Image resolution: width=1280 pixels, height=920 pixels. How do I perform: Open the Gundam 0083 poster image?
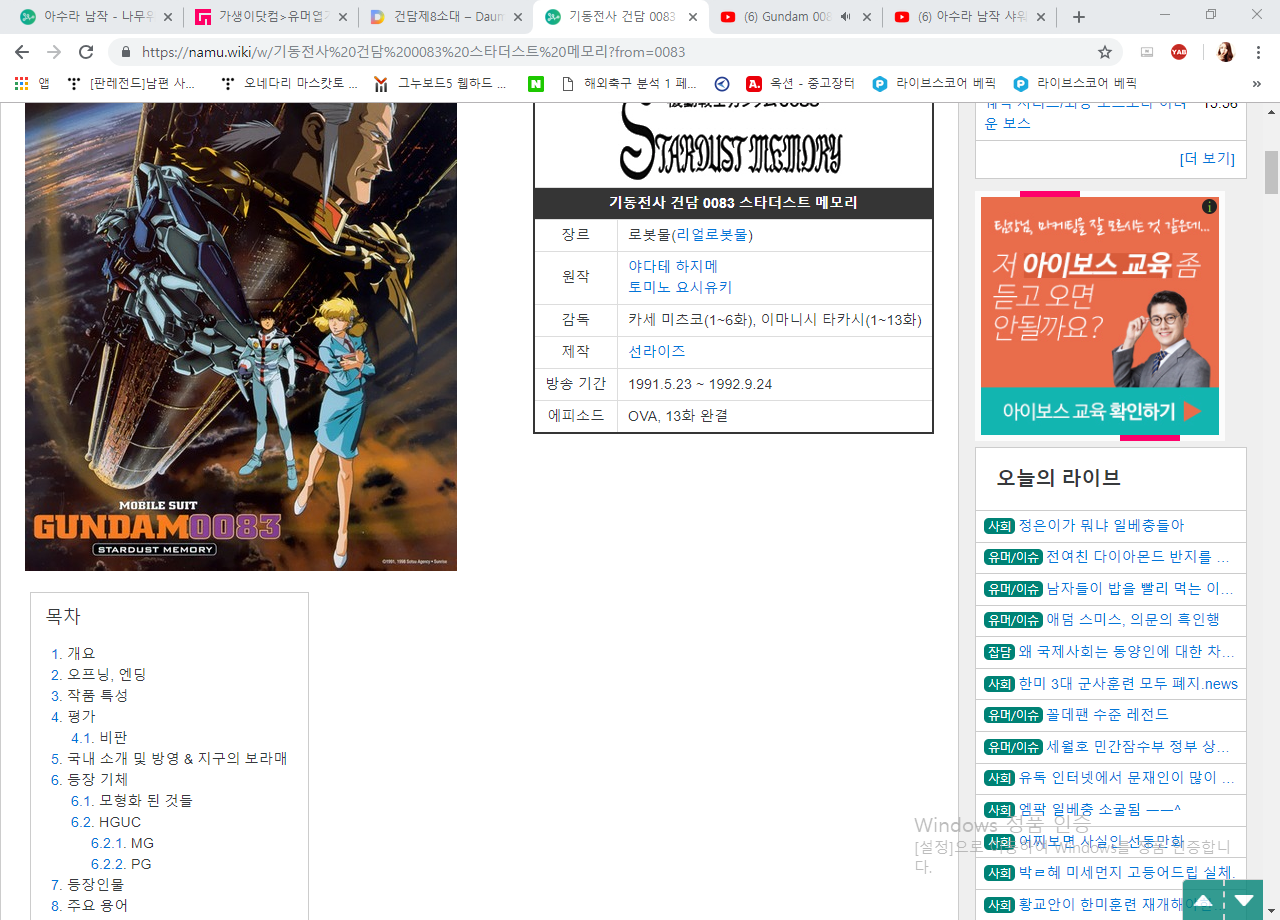(241, 337)
